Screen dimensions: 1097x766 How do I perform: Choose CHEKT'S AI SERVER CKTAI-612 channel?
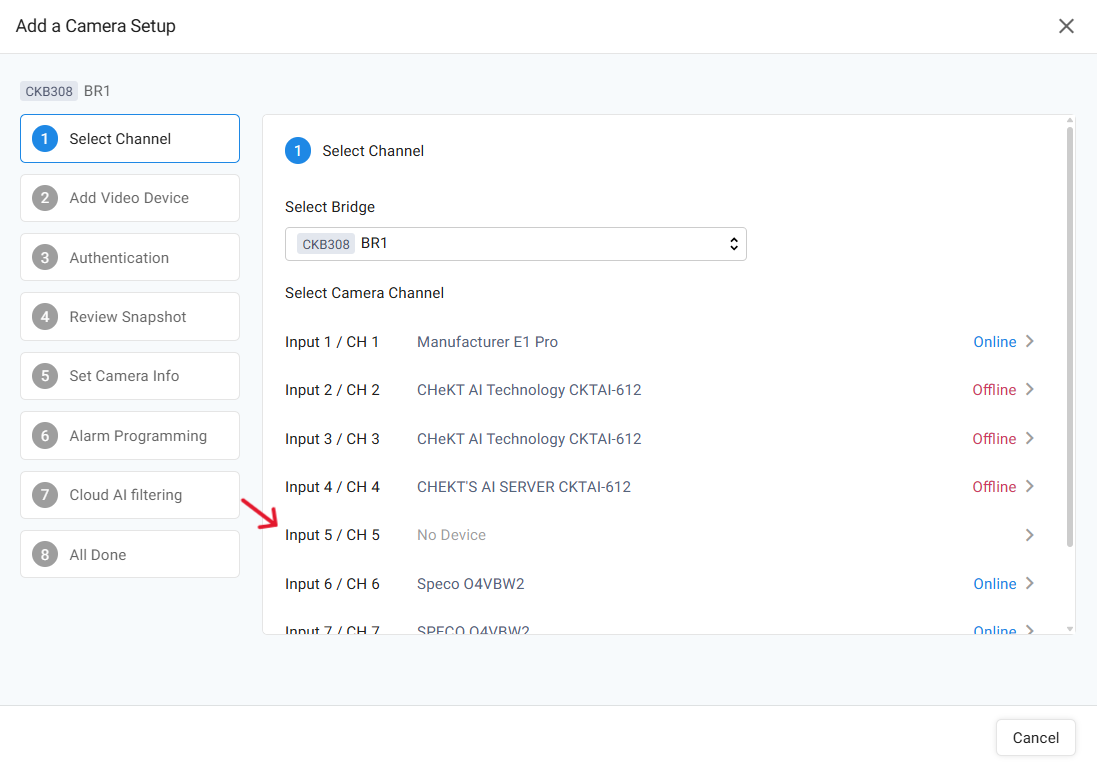[x=523, y=487]
